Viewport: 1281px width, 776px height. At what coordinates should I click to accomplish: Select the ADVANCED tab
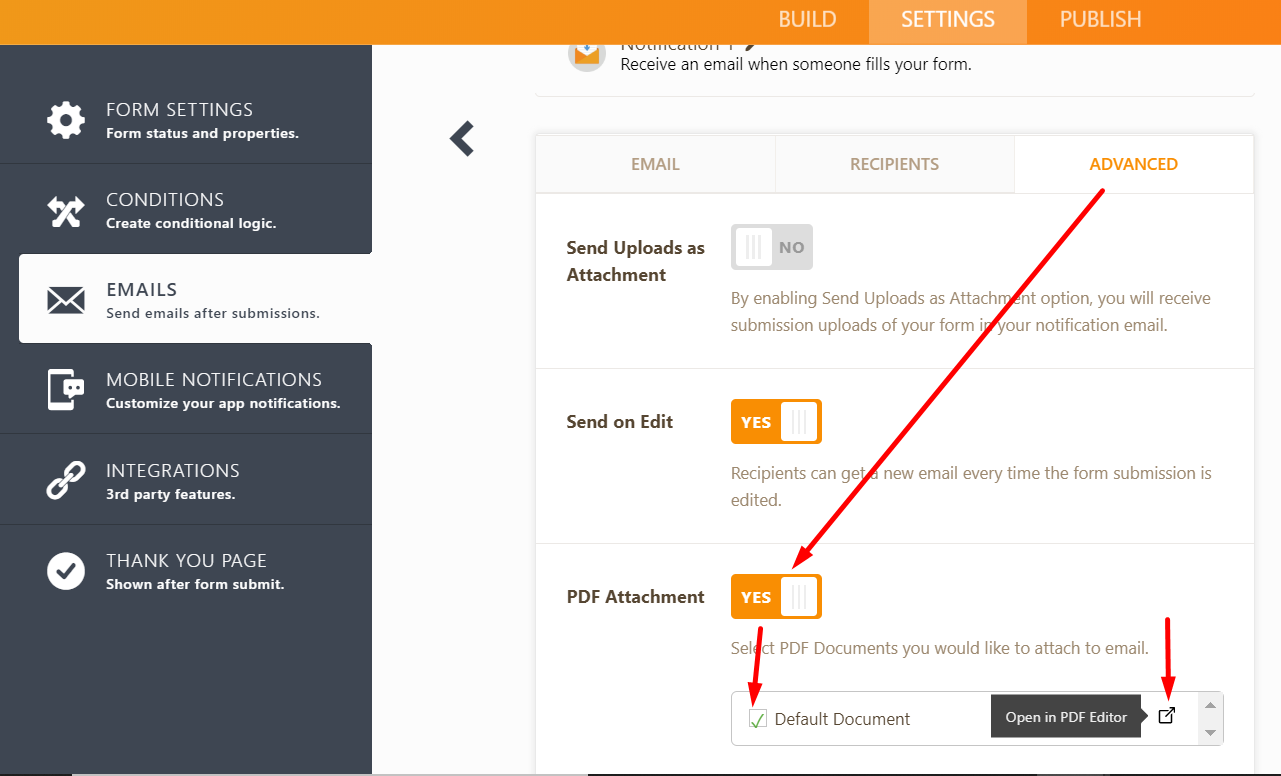click(1134, 164)
